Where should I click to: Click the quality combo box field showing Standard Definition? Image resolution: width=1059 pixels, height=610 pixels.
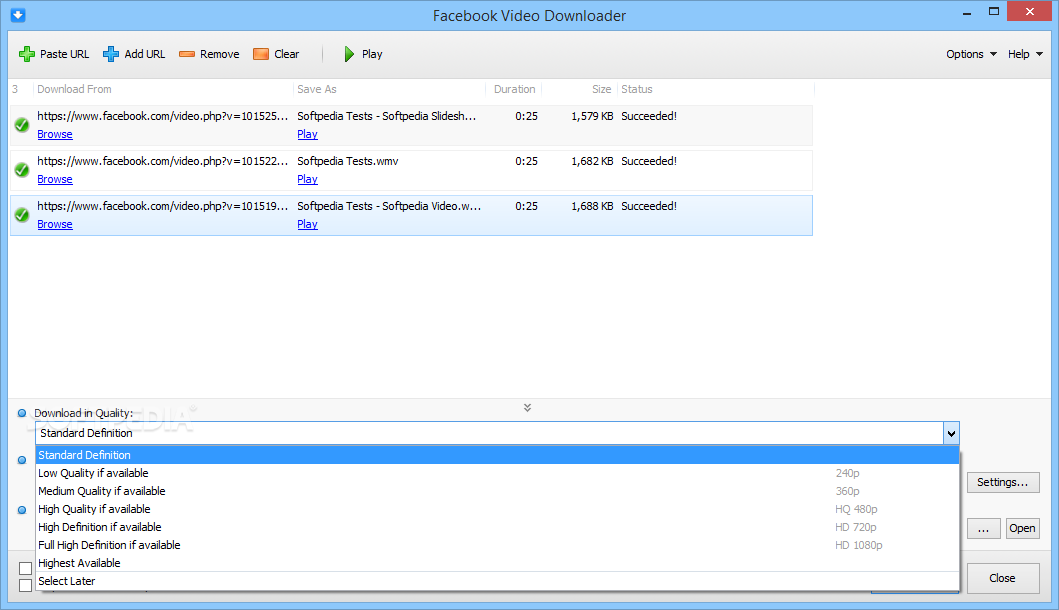coord(490,433)
